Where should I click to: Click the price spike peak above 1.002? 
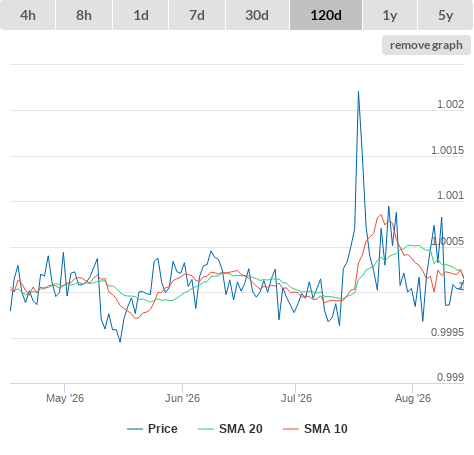point(358,92)
